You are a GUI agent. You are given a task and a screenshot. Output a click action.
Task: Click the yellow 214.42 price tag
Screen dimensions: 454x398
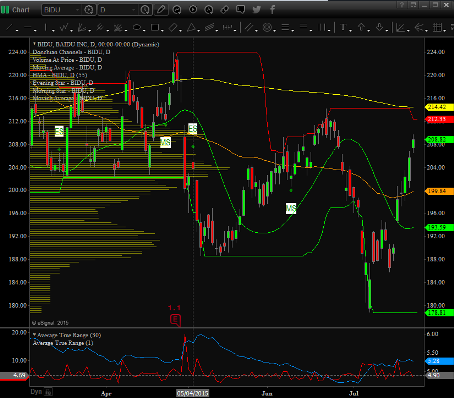(x=440, y=107)
